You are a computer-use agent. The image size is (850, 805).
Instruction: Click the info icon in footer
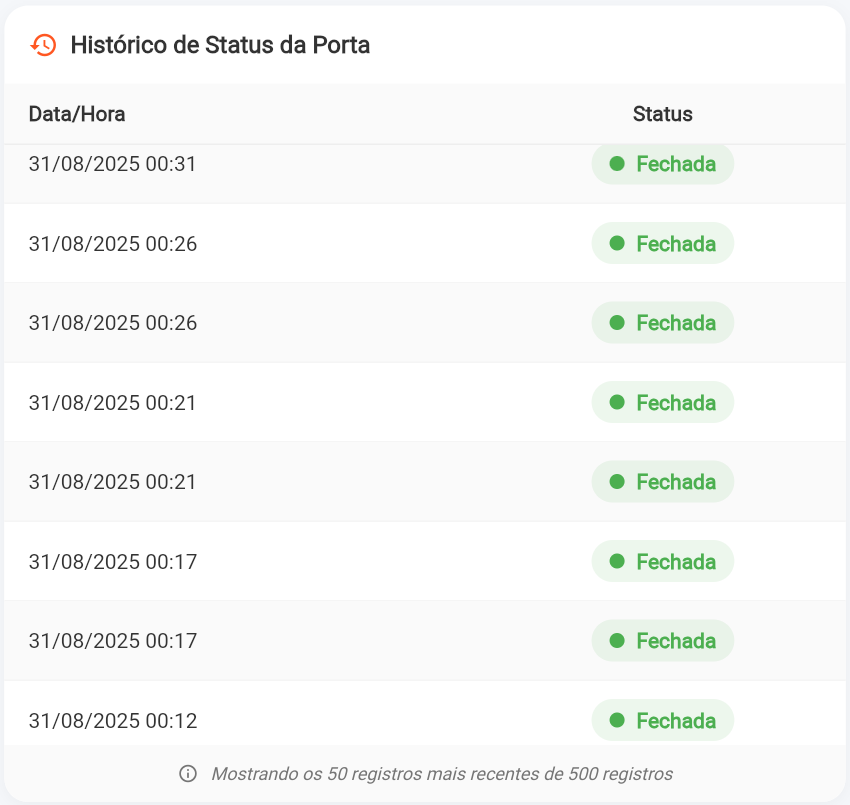(187, 773)
